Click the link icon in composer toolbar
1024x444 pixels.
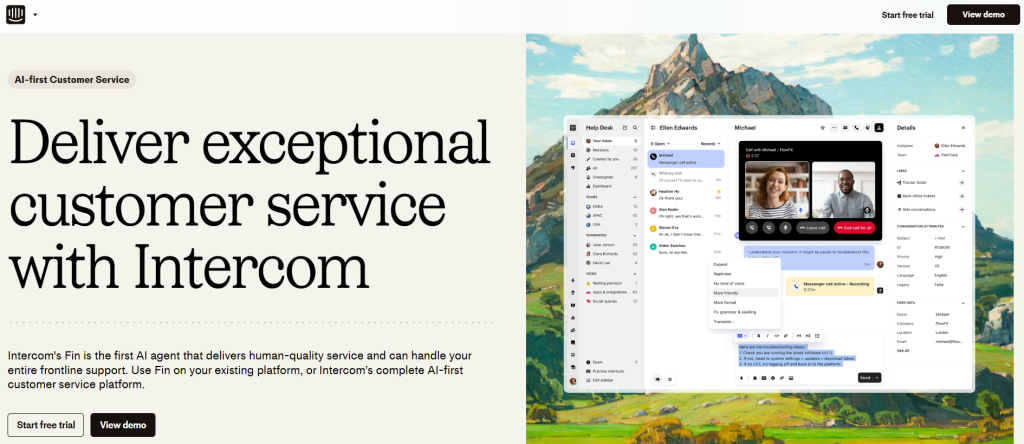click(x=786, y=336)
